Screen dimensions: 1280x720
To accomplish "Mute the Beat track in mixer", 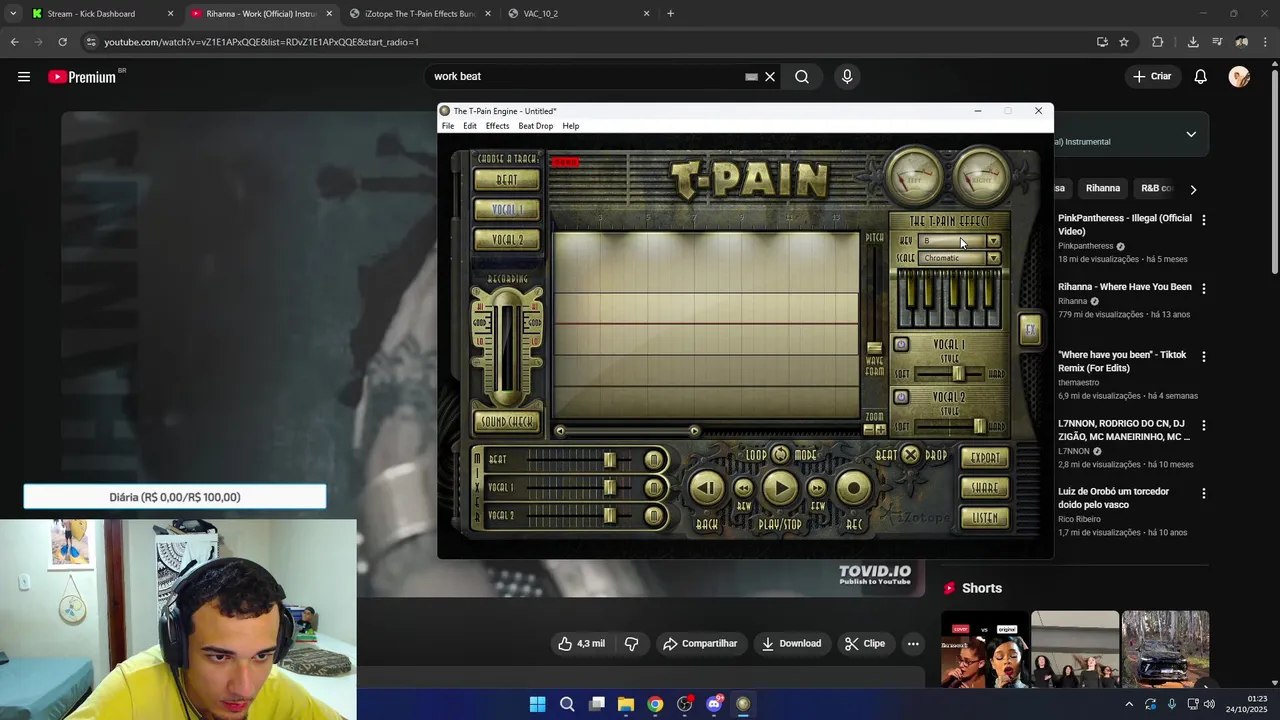I will [x=654, y=459].
